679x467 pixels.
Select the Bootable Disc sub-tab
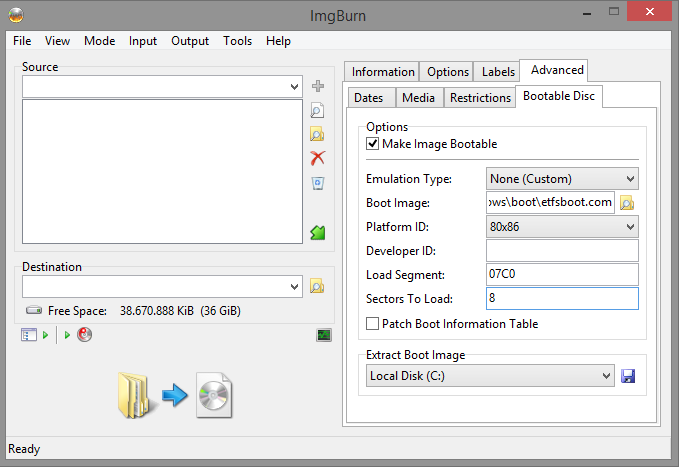(559, 96)
